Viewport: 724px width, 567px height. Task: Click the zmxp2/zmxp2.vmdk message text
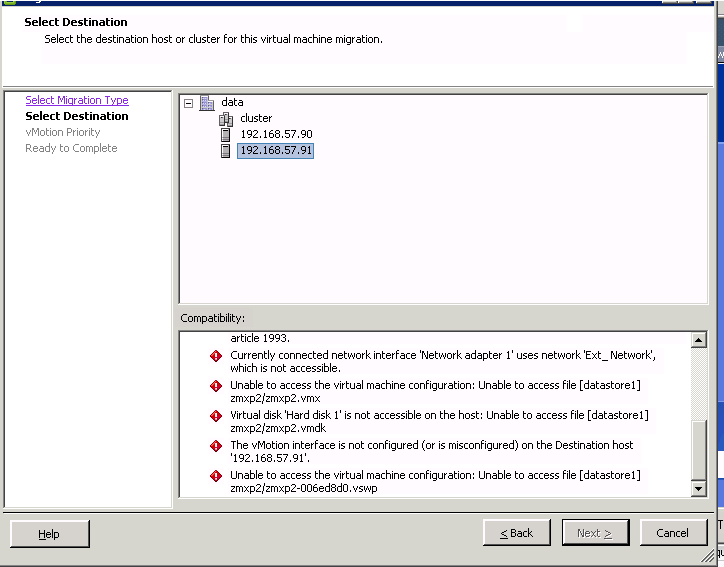click(440, 422)
